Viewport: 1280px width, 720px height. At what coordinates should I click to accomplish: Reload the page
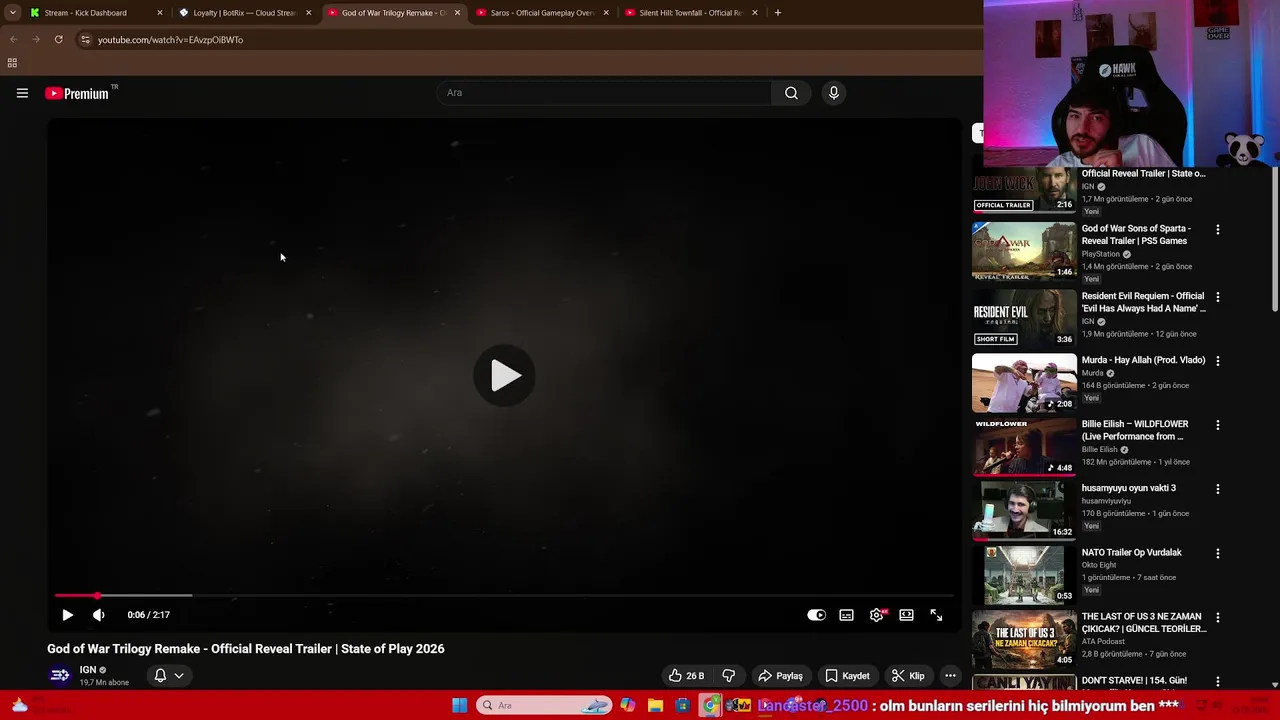[59, 39]
